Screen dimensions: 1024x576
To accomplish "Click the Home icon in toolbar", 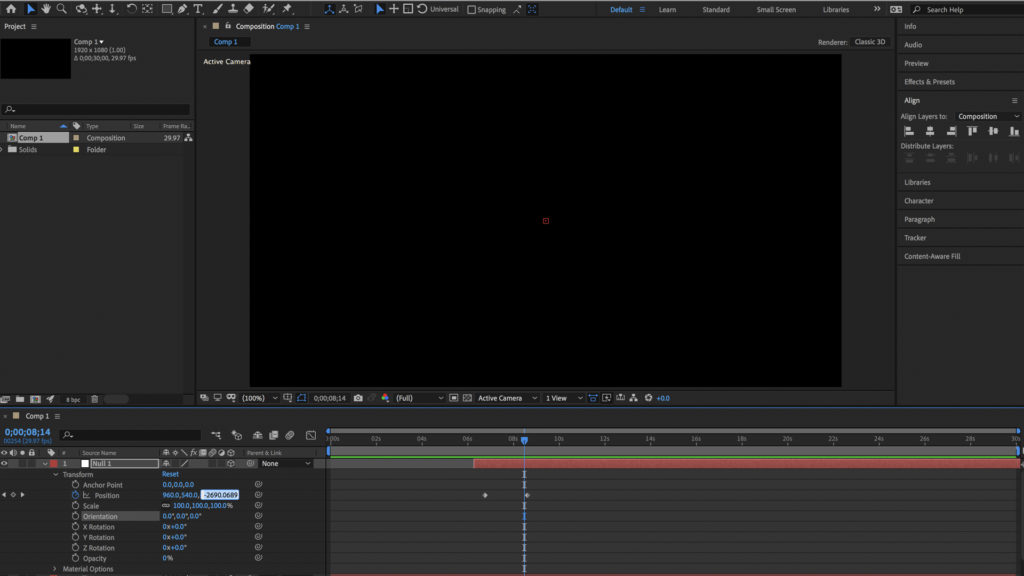I will click(11, 9).
